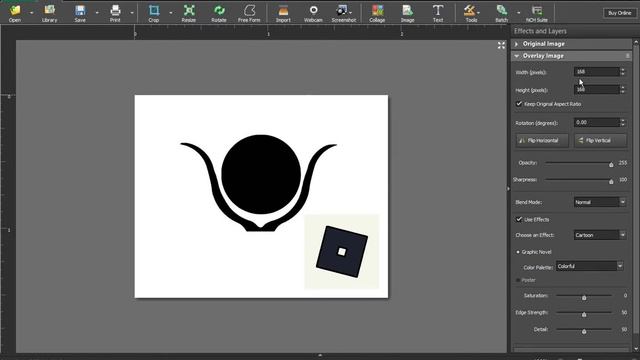The width and height of the screenshot is (640, 360).
Task: Open the Batch tool
Action: (x=502, y=13)
